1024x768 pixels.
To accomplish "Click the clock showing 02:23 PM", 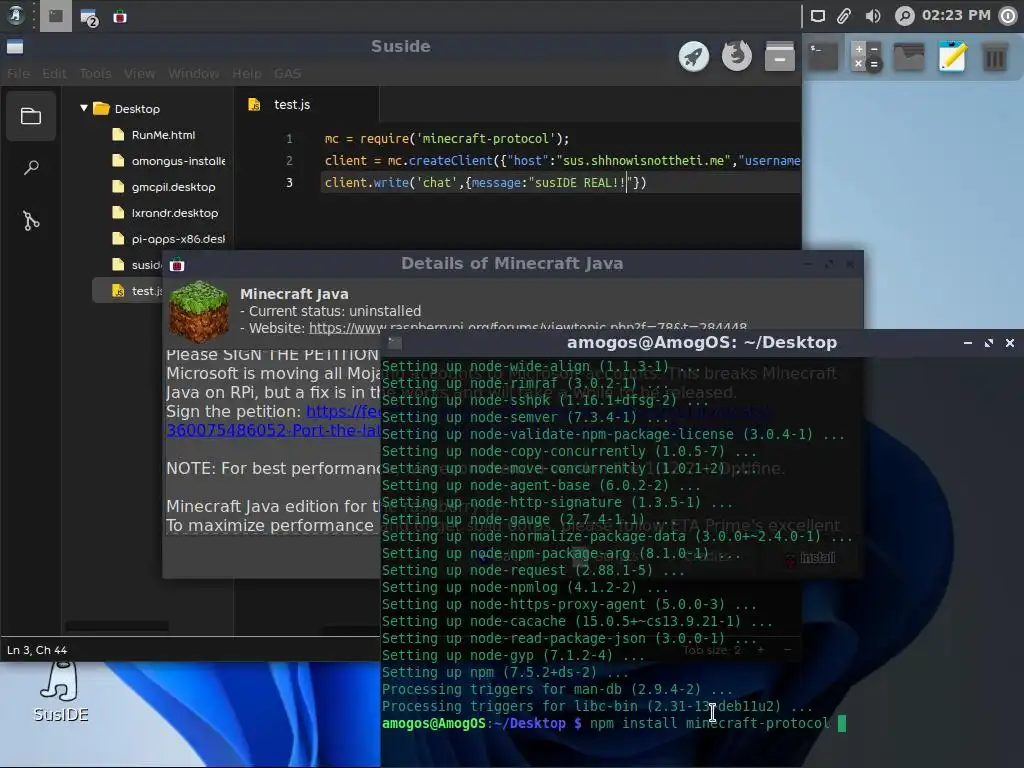I will click(x=956, y=15).
